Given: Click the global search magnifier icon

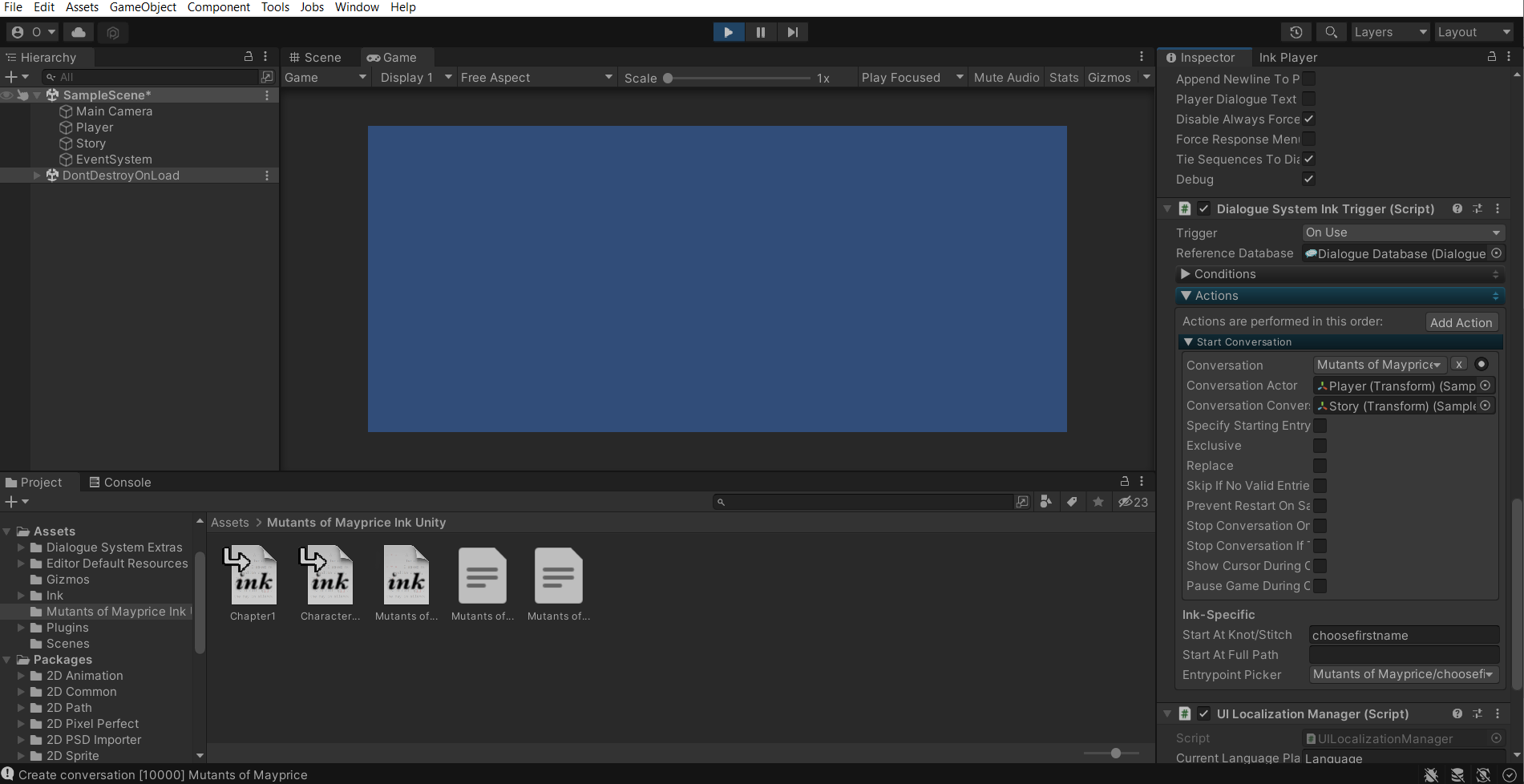Looking at the screenshot, I should click(1331, 32).
